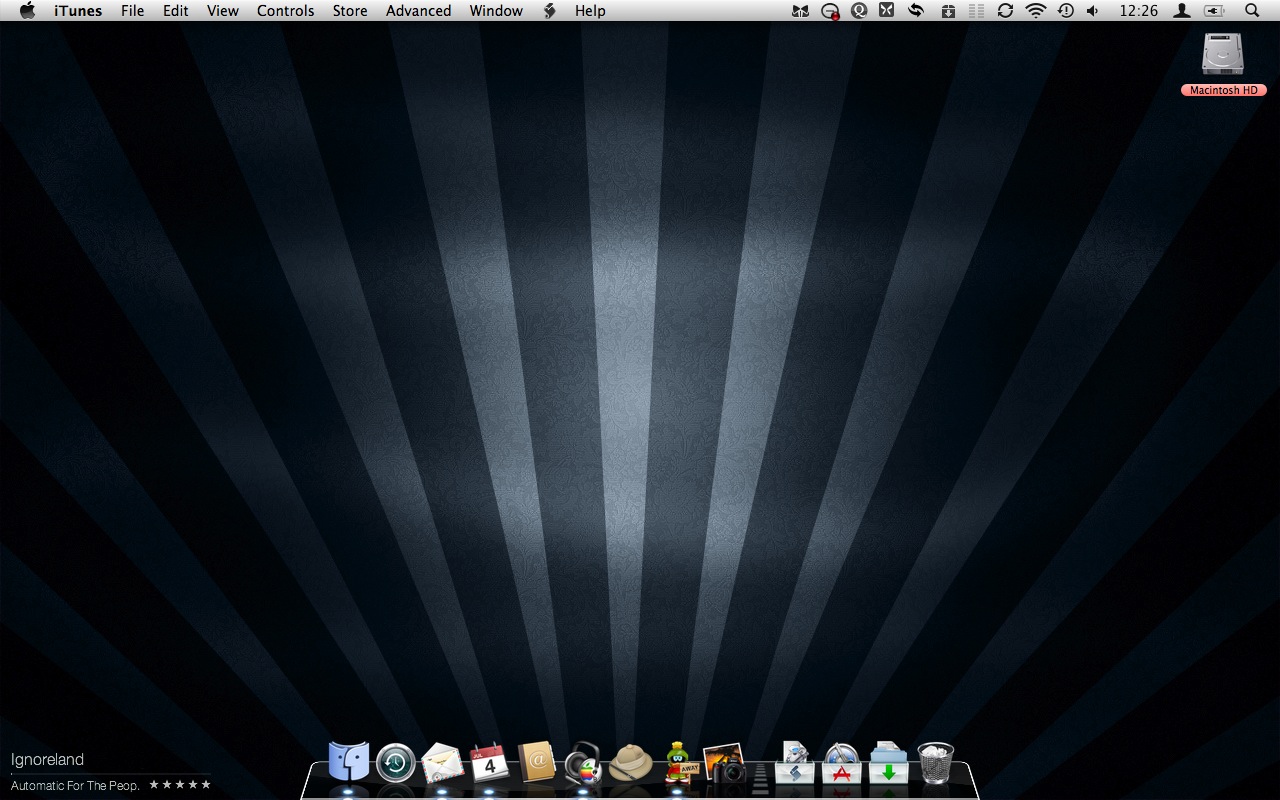This screenshot has width=1280, height=800.
Task: Click the butterfly icon in menu bar
Action: coord(800,11)
